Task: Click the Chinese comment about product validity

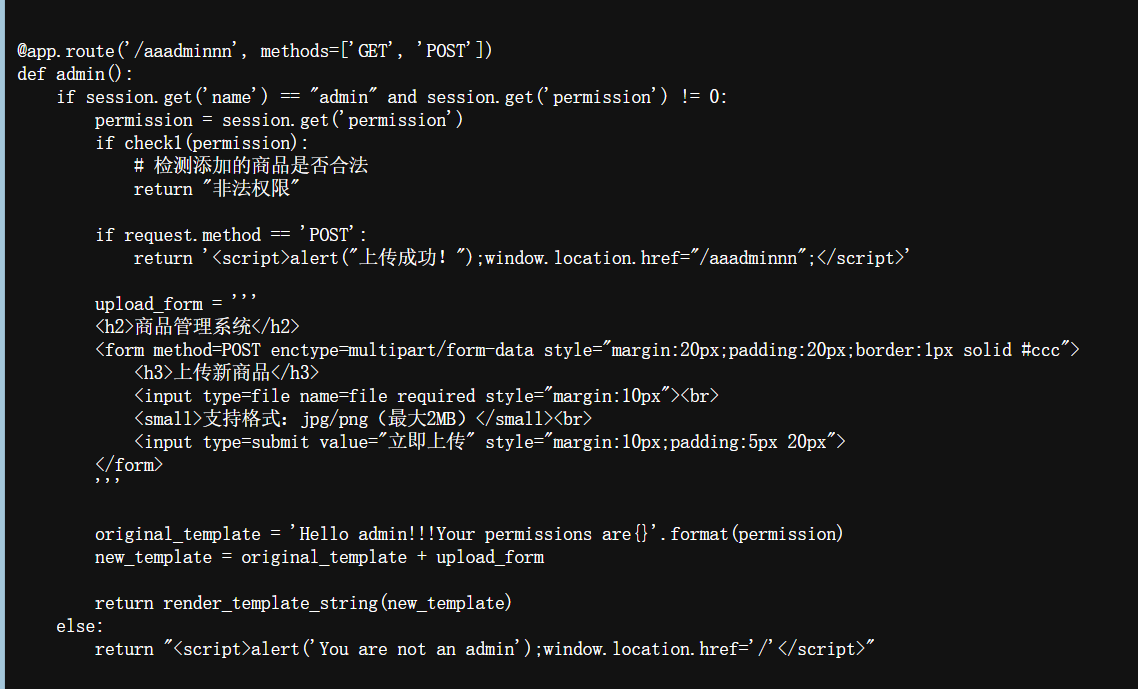Action: pyautogui.click(x=250, y=166)
